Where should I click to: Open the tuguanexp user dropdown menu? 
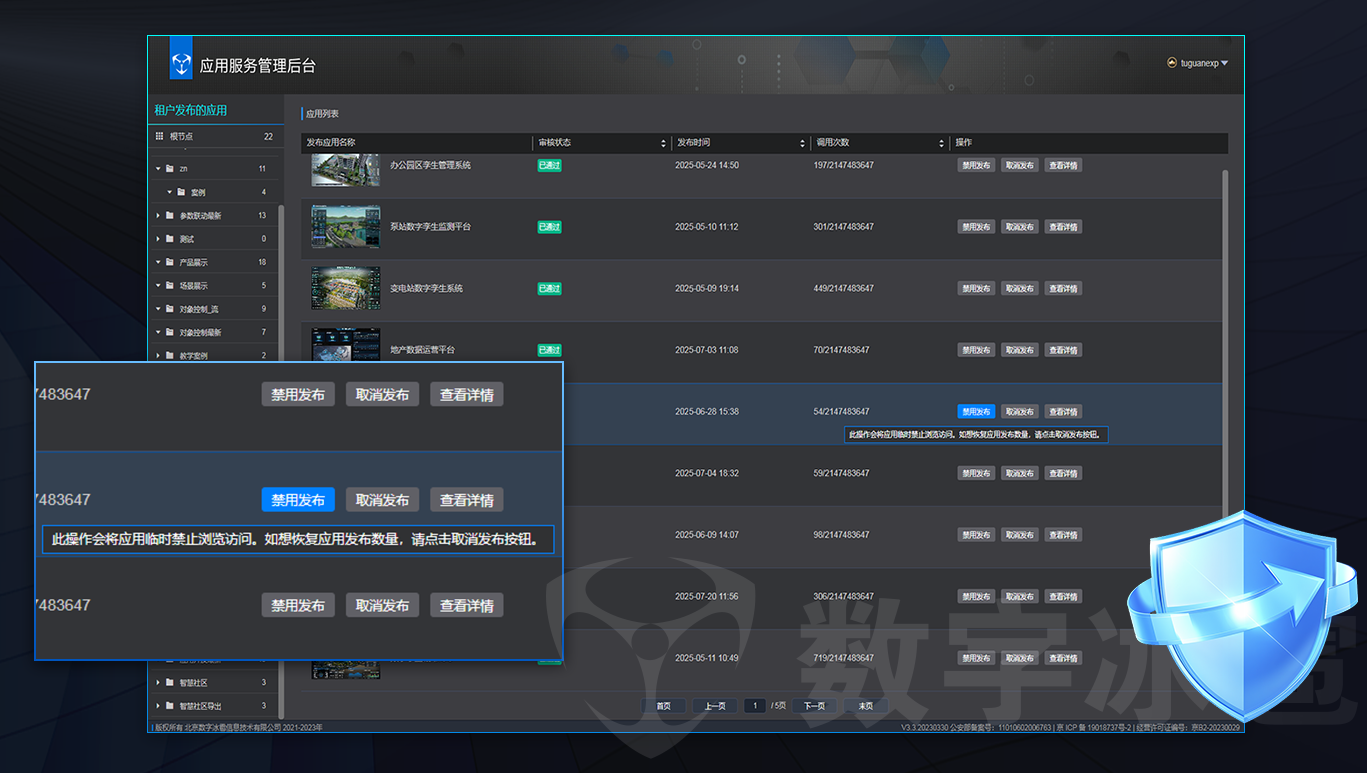[1224, 63]
